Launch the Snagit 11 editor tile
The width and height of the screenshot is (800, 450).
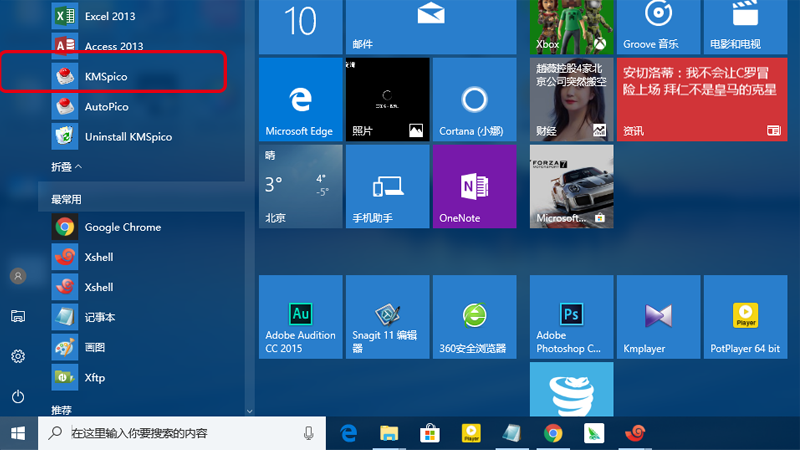tap(387, 316)
